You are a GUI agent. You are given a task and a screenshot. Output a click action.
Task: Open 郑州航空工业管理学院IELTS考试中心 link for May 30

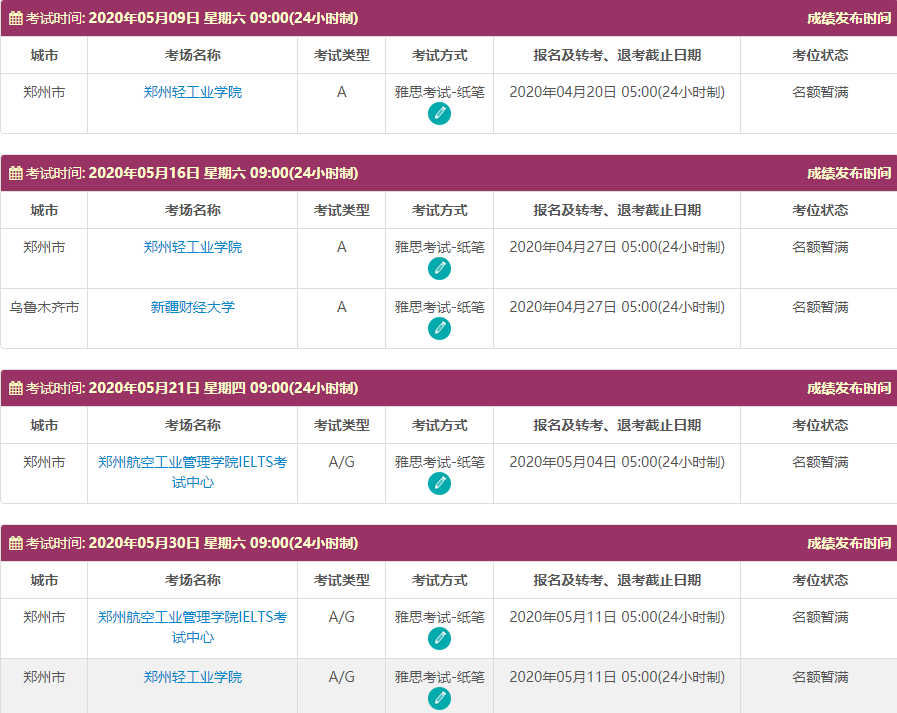pos(193,627)
